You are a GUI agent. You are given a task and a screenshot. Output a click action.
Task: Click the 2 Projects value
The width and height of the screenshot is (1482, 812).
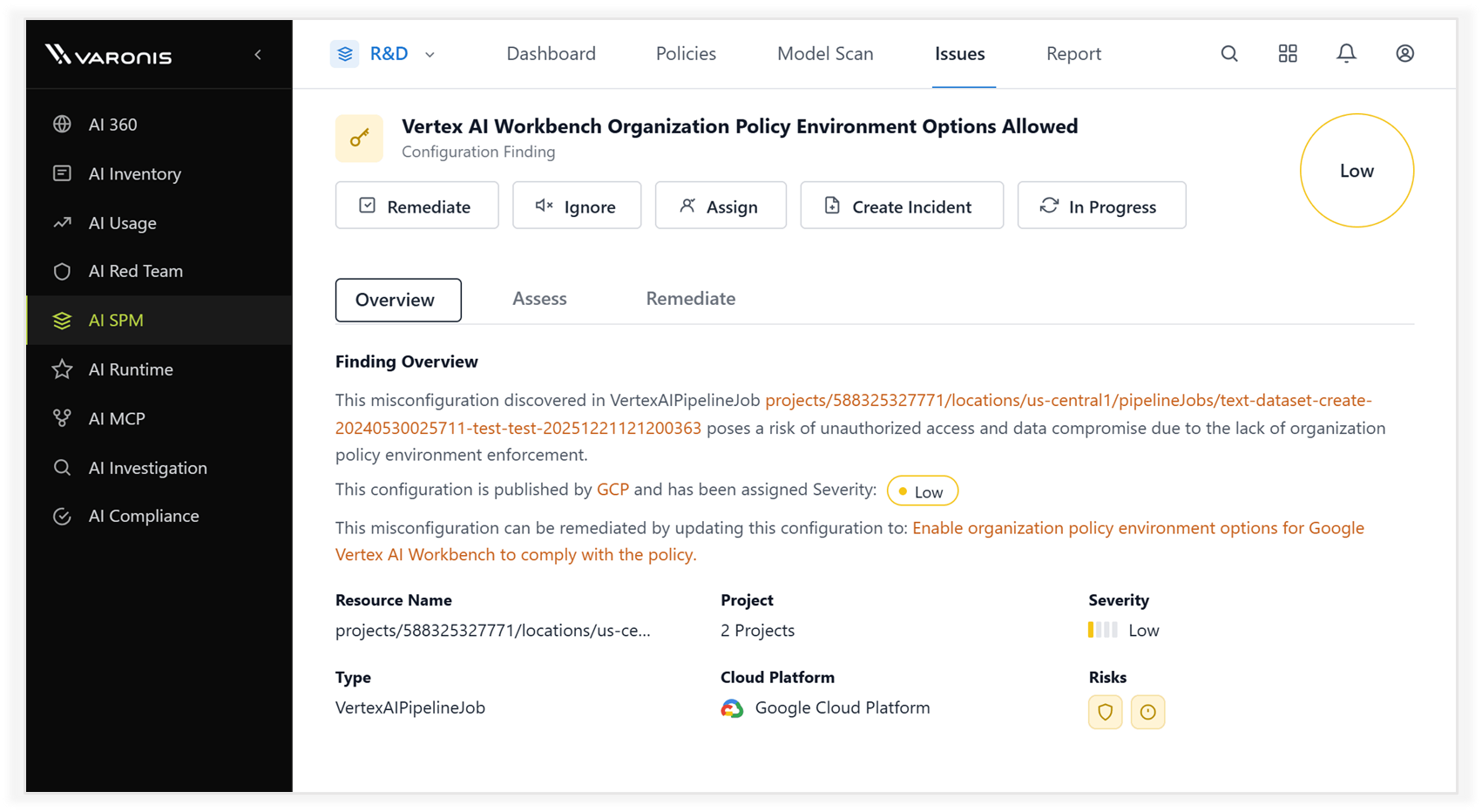coord(757,631)
